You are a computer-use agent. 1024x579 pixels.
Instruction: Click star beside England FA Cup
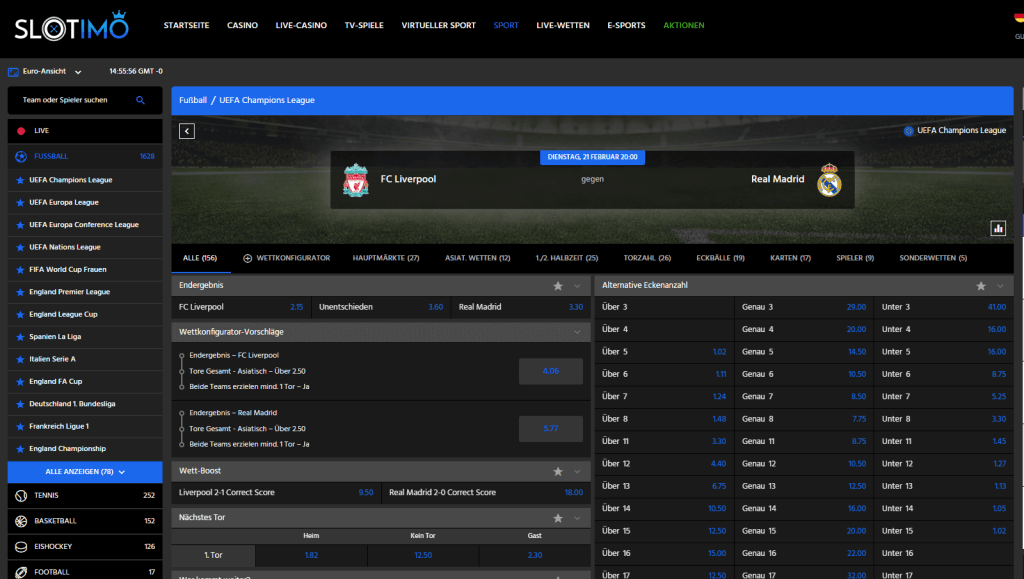point(20,382)
